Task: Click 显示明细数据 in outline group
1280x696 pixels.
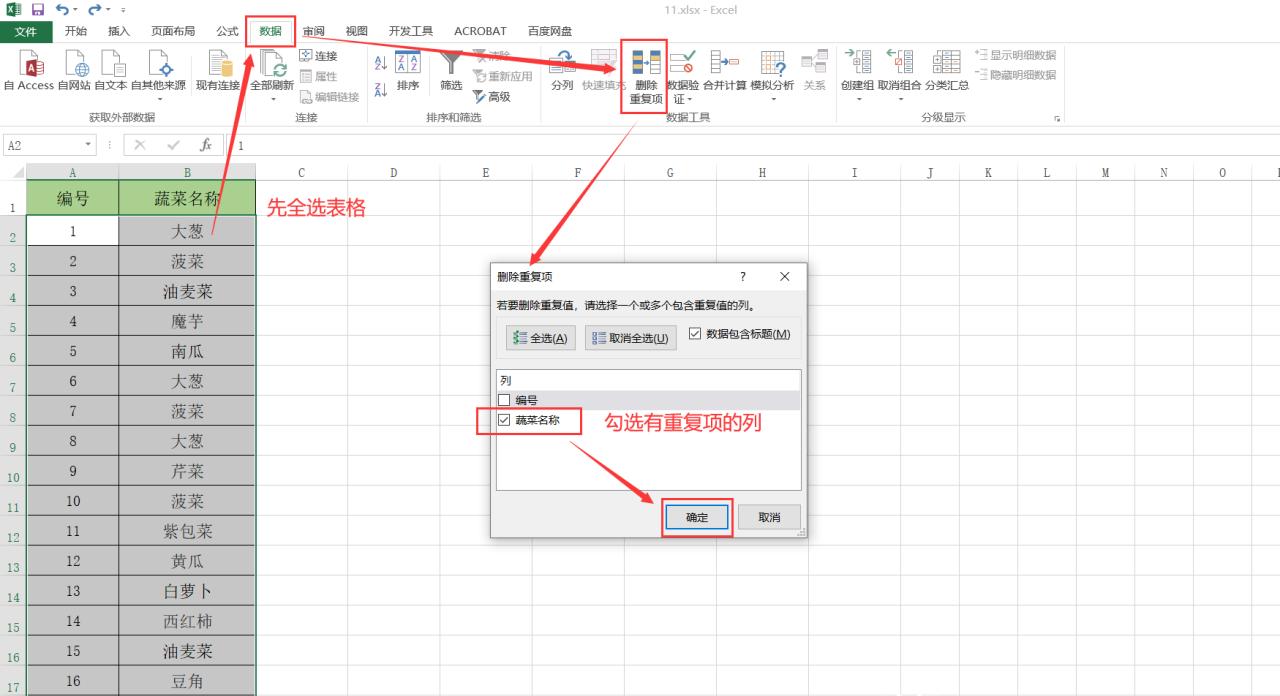Action: (1015, 55)
